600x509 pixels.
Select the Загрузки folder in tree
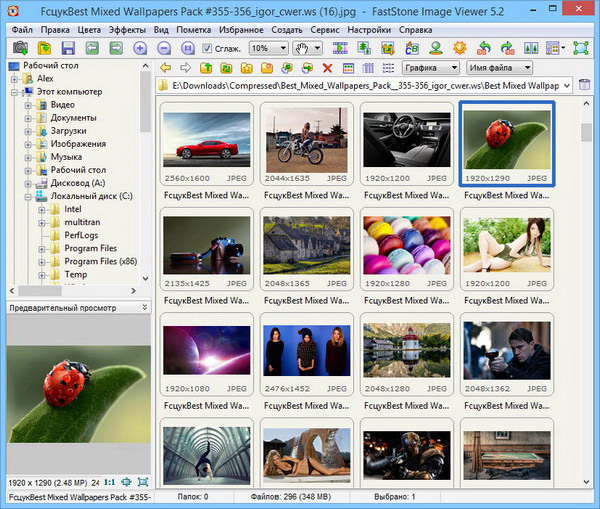[x=68, y=131]
